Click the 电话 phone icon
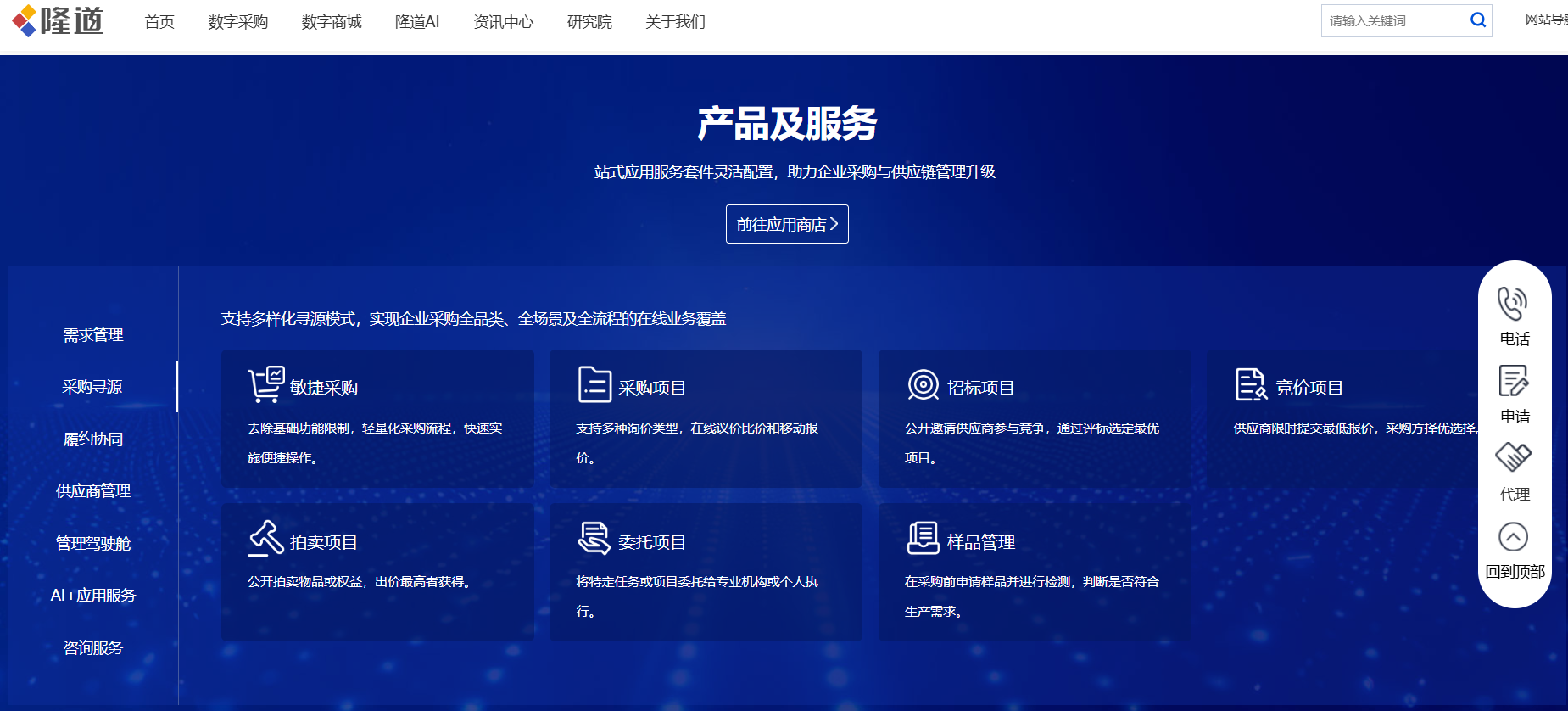 1513,304
